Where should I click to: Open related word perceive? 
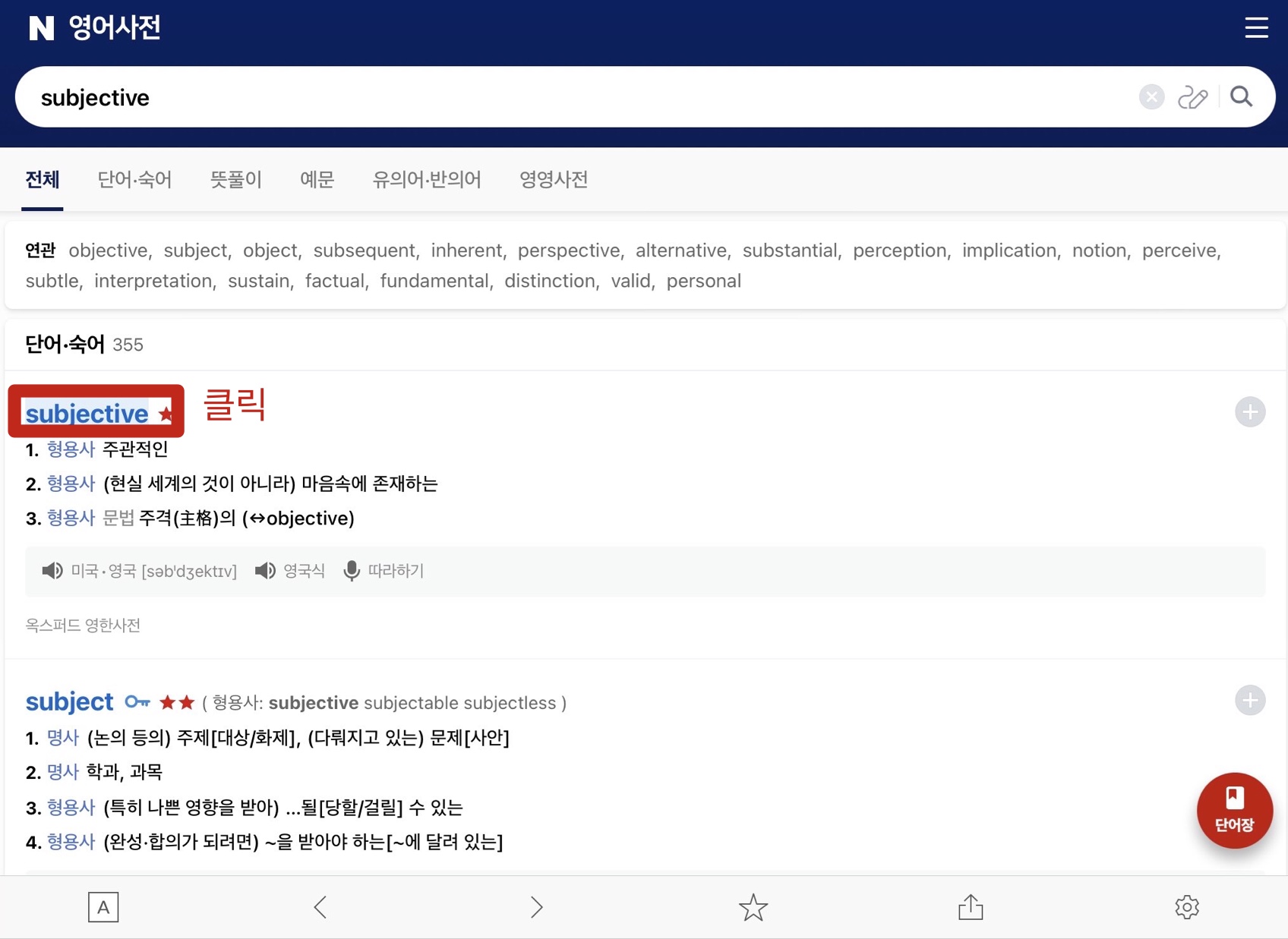[x=1179, y=251]
